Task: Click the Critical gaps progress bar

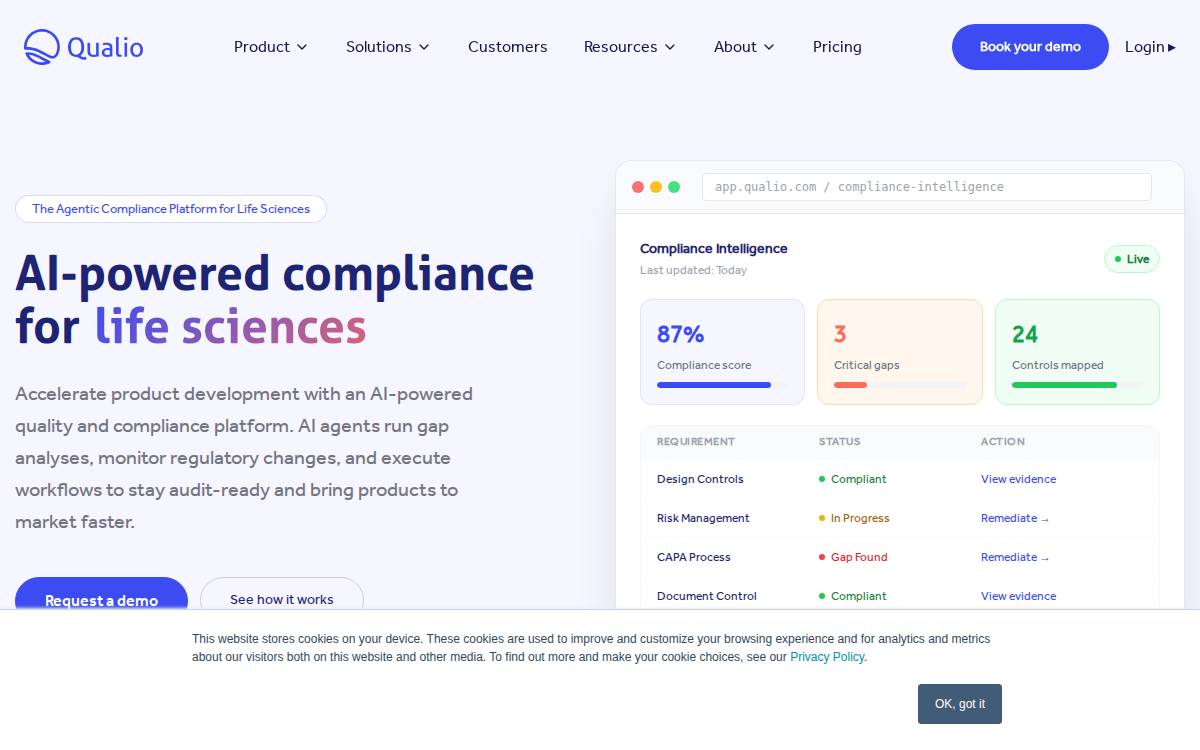Action: (900, 385)
